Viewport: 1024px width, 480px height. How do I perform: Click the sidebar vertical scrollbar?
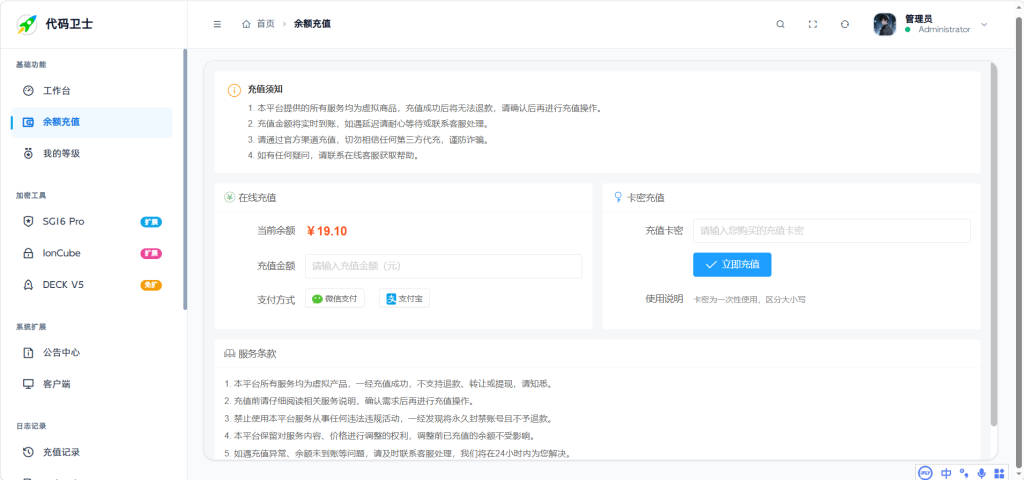185,180
